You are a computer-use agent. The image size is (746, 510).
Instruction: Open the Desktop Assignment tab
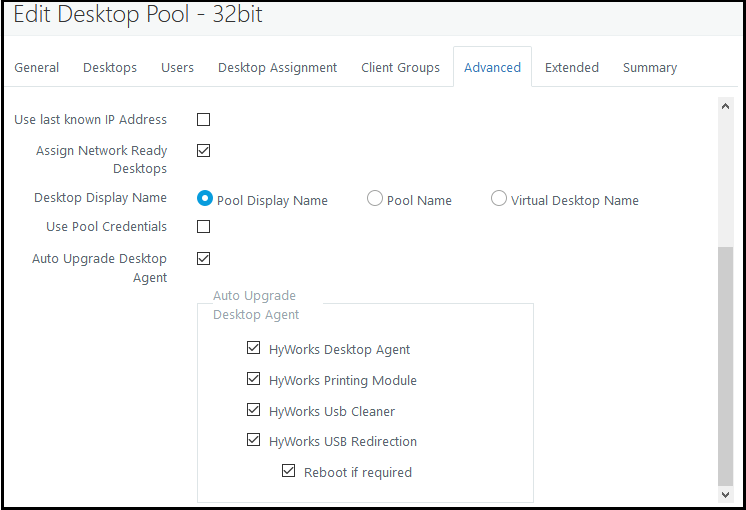coord(277,68)
